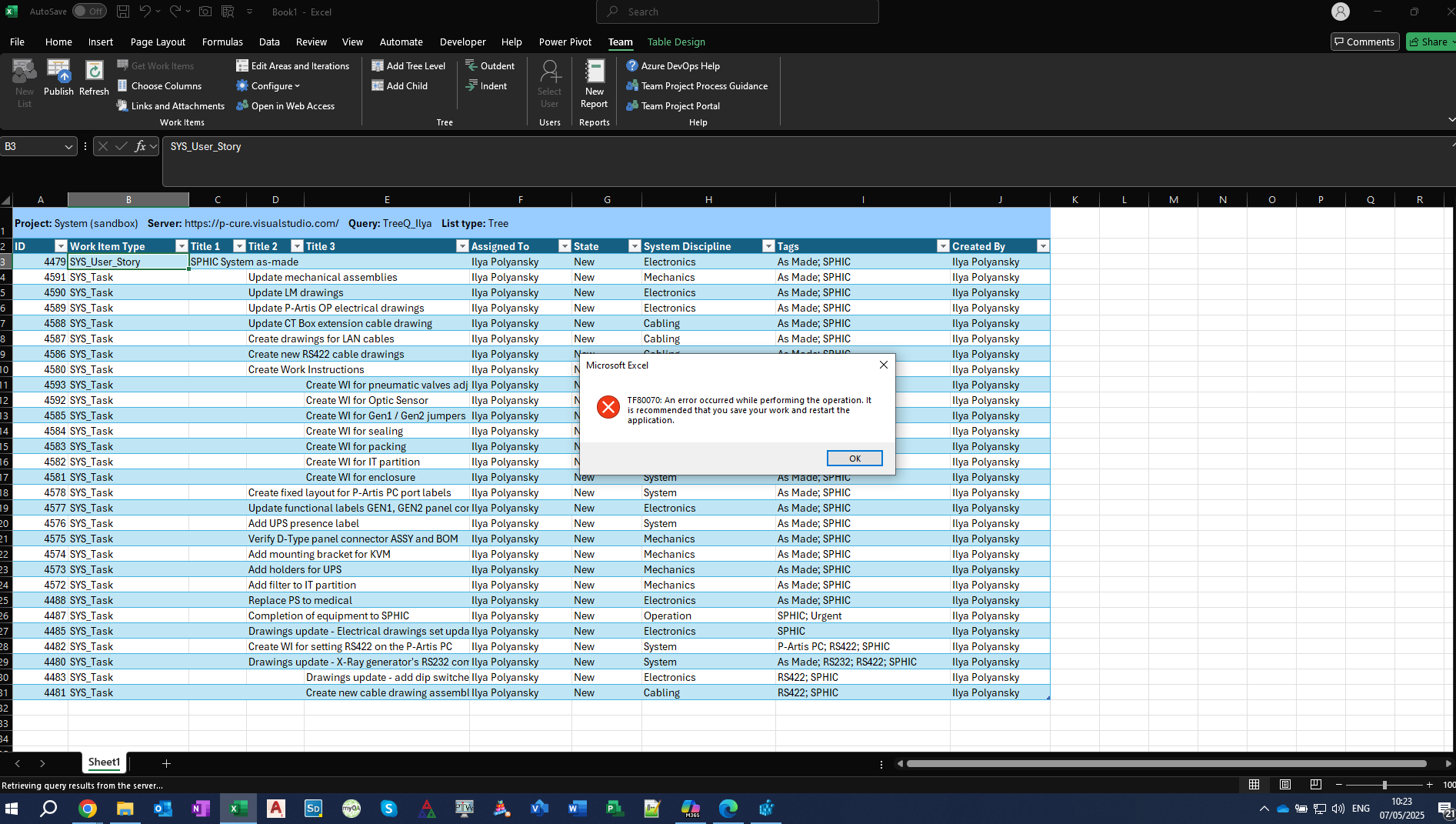Viewport: 1456px width, 824px height.
Task: Open Google Chrome from taskbar
Action: click(x=88, y=809)
